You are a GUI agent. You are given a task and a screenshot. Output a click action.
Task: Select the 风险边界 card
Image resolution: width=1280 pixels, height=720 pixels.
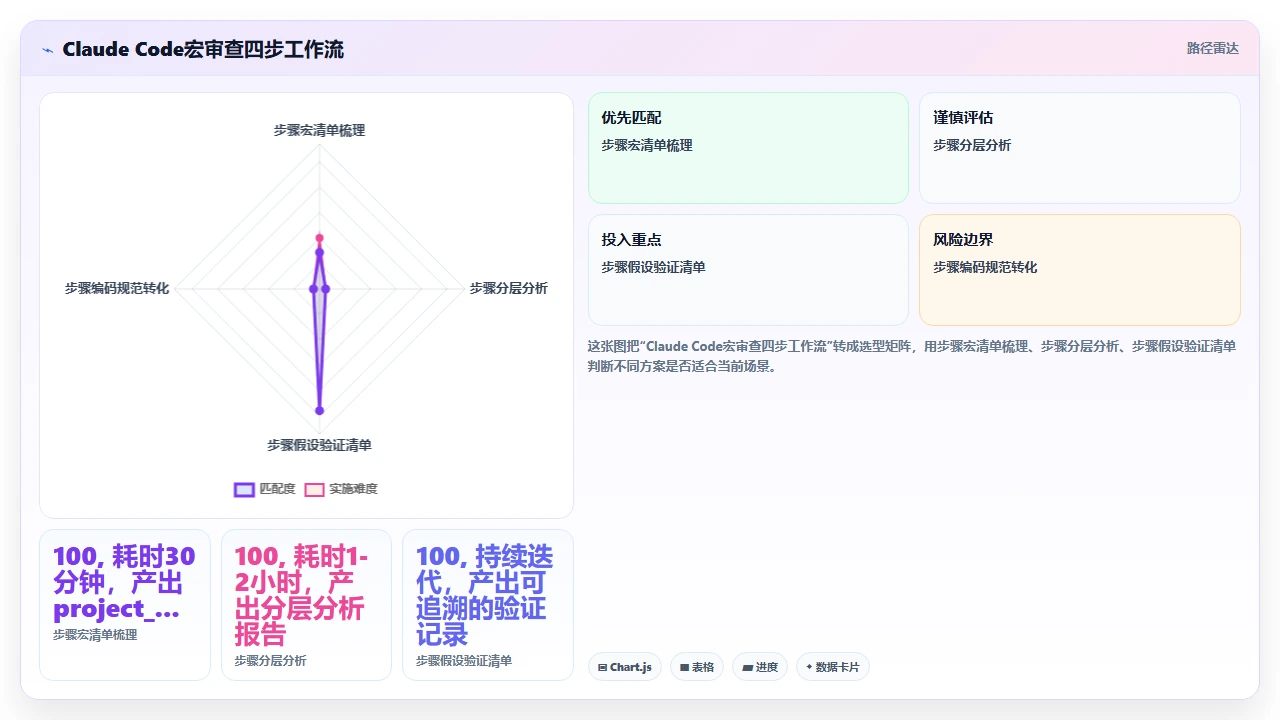pos(1080,270)
